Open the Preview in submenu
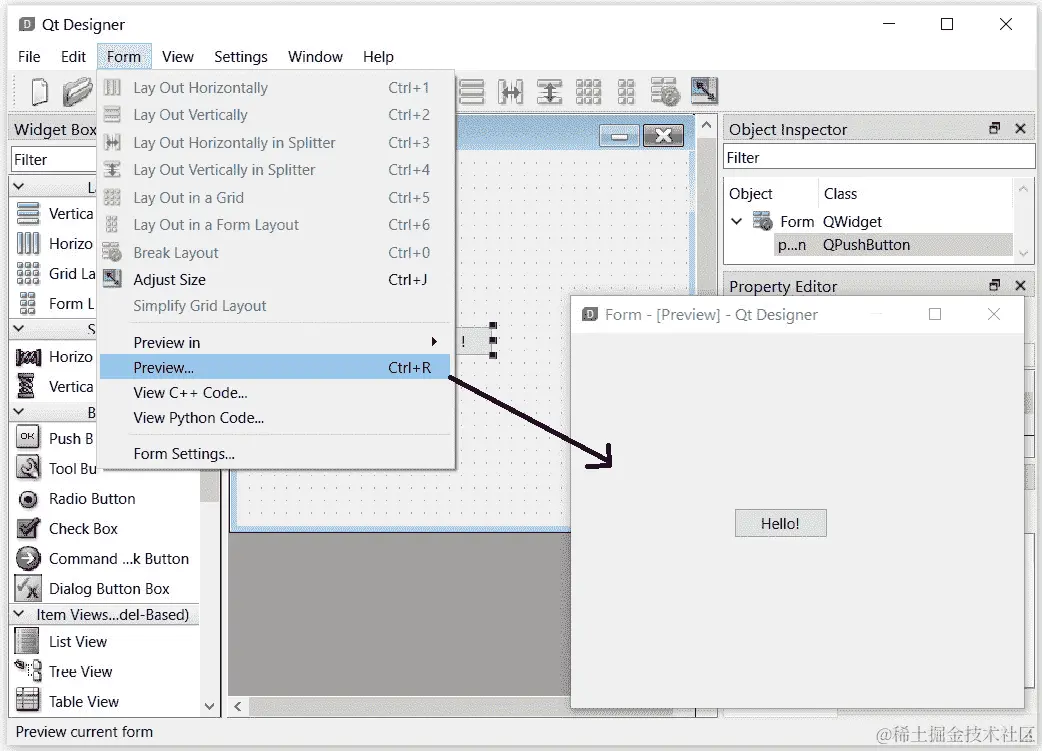This screenshot has width=1042, height=751. click(274, 342)
